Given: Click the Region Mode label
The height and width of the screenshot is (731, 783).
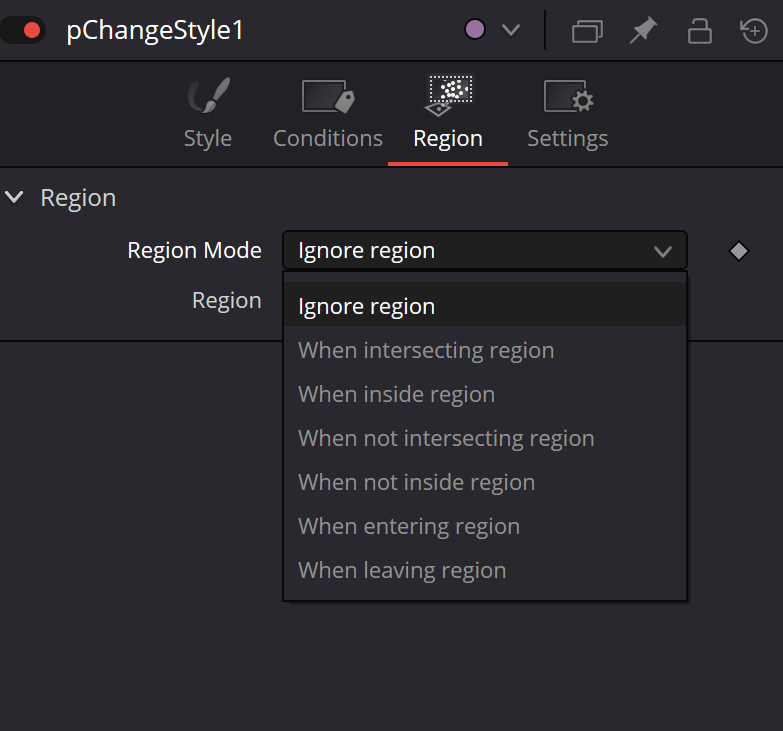Looking at the screenshot, I should point(194,250).
